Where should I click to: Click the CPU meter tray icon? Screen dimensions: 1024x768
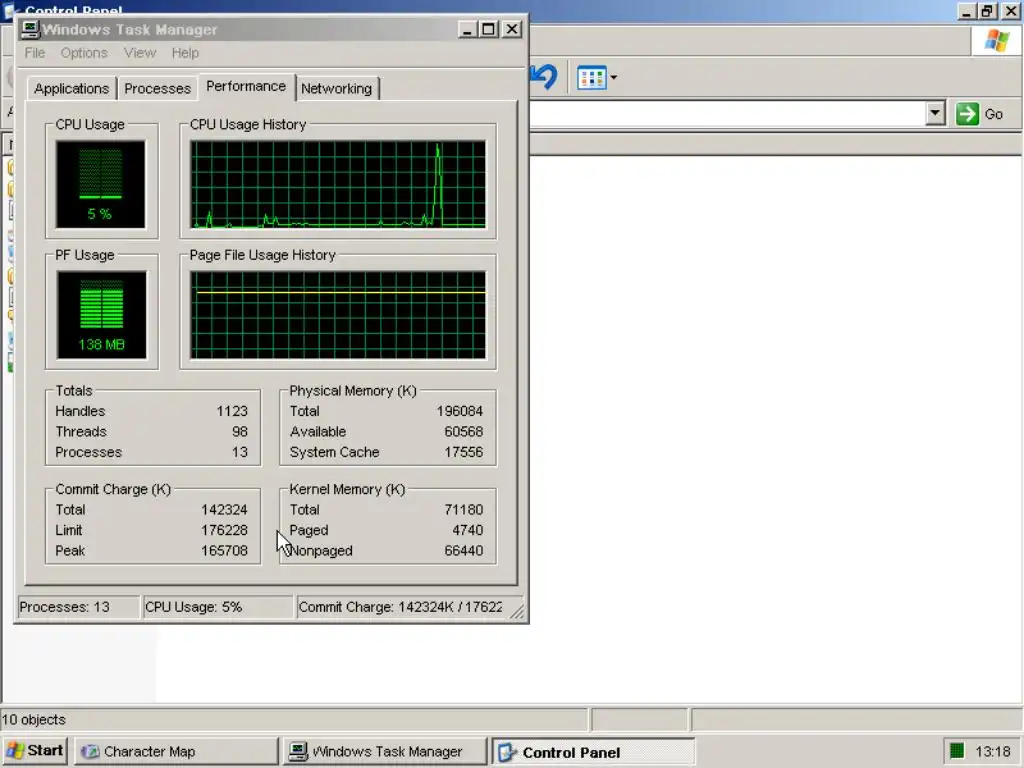point(957,751)
